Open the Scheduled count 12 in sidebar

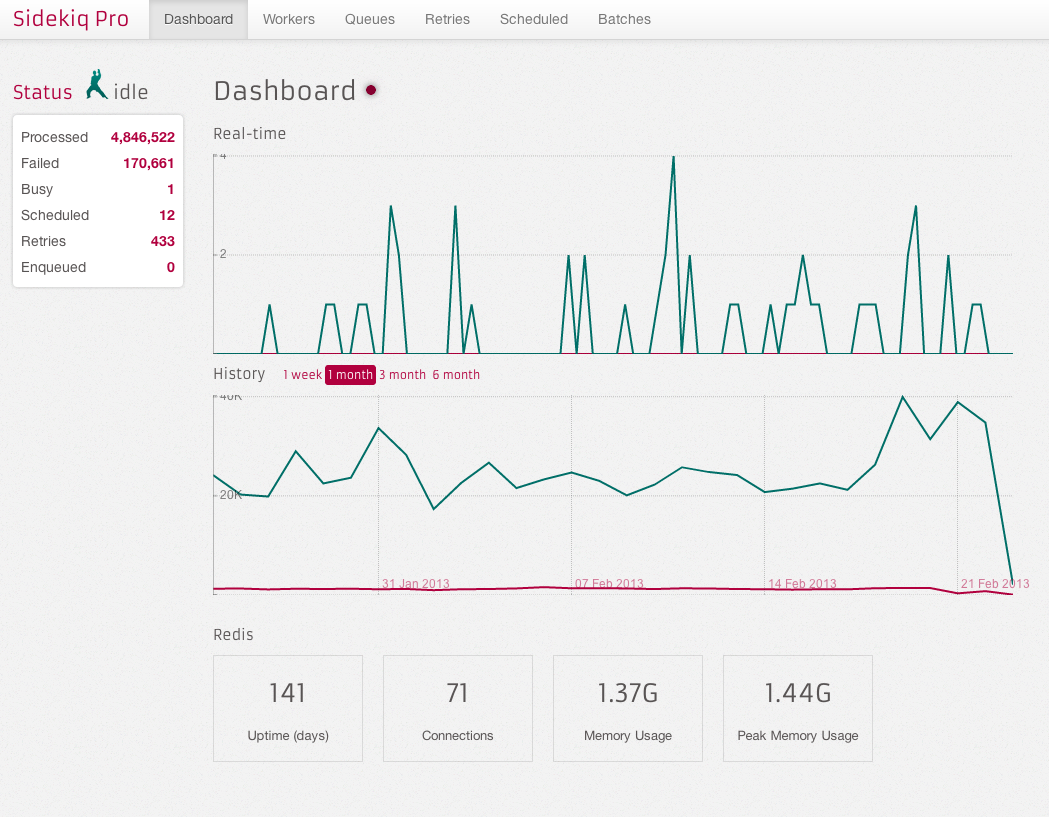point(166,215)
